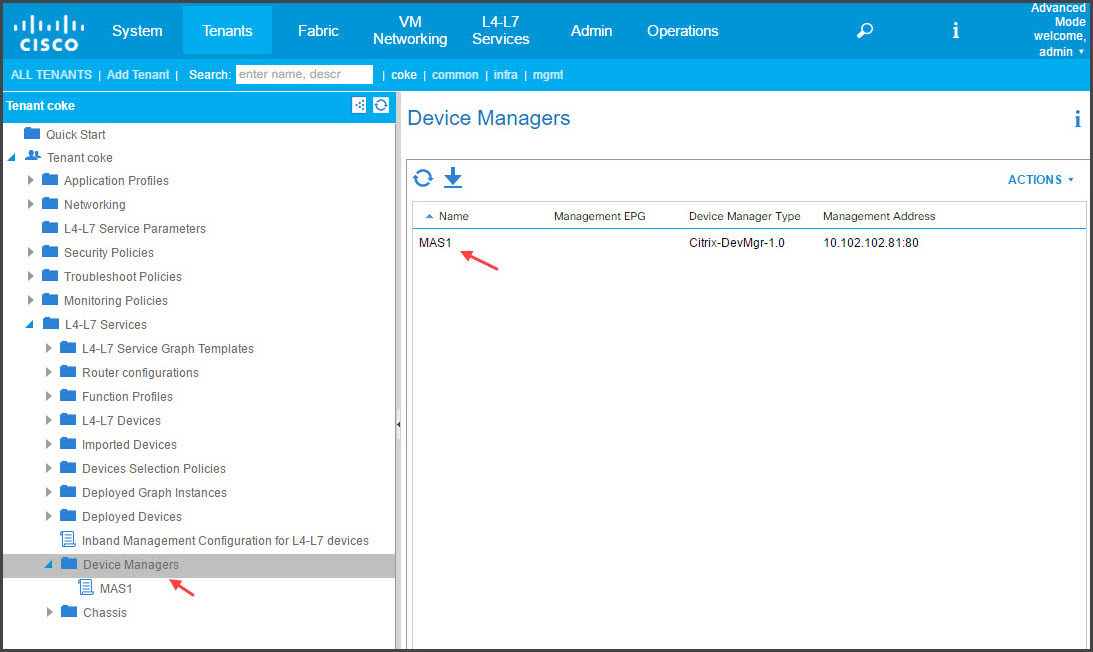Click the download icon above the table
Image resolution: width=1093 pixels, height=652 pixels.
[453, 178]
